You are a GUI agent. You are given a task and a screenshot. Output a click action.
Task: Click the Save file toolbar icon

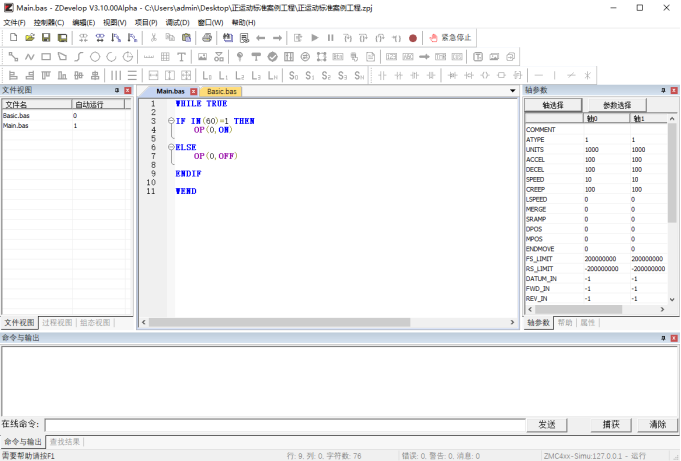click(x=46, y=38)
